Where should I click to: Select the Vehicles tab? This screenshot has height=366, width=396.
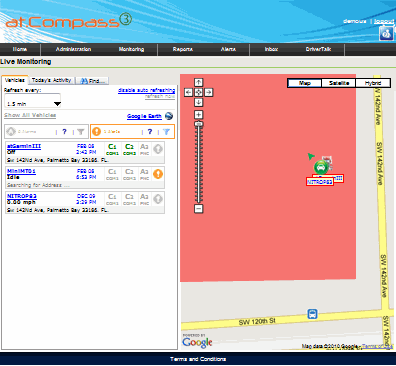(x=15, y=80)
